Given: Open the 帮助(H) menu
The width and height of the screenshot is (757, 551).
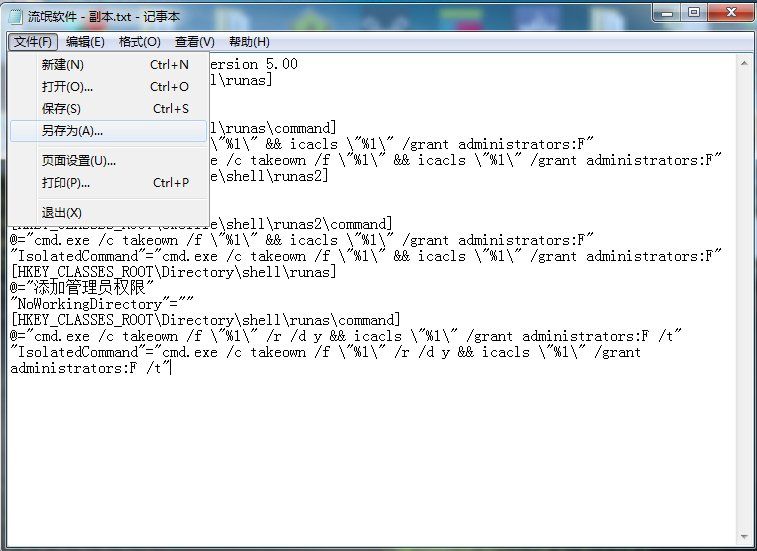Looking at the screenshot, I should pos(249,41).
